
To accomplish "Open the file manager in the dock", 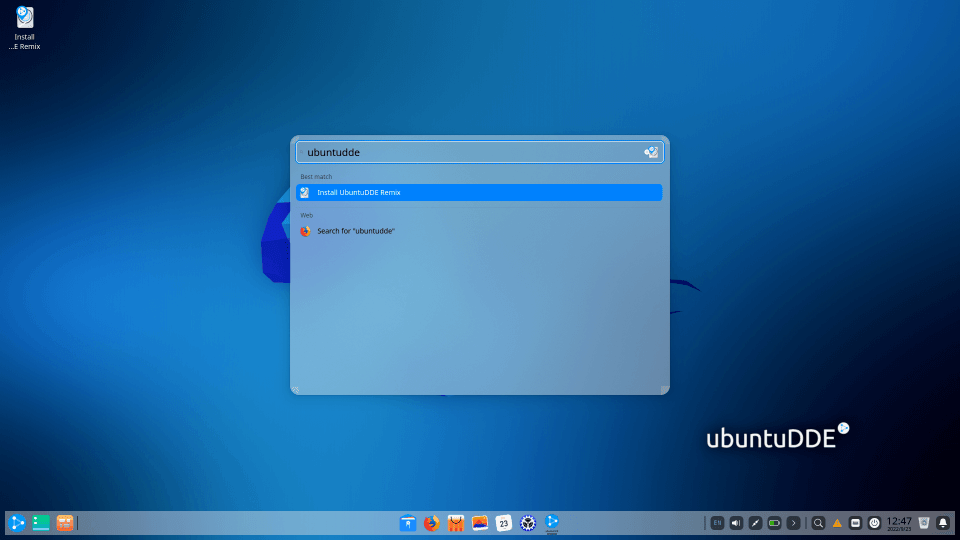I will [408, 522].
